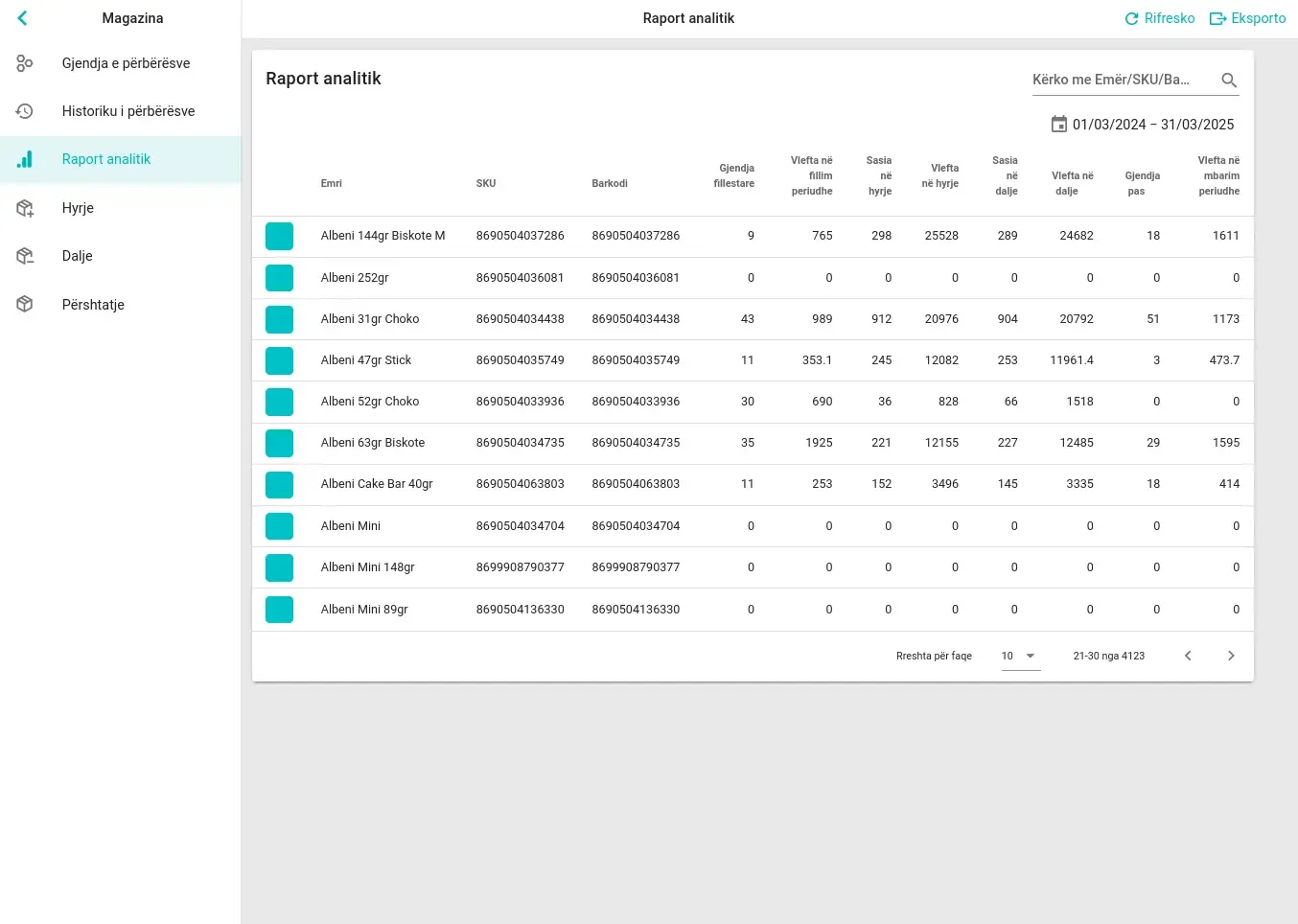Click the Historiku i përbërësve clock icon

[x=25, y=111]
